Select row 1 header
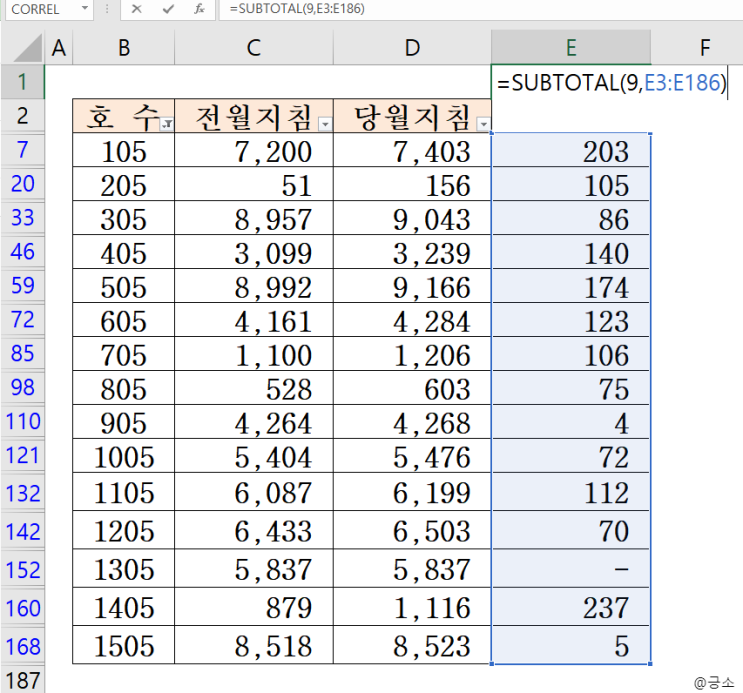Screen dimensions: 743x693 pos(22,82)
